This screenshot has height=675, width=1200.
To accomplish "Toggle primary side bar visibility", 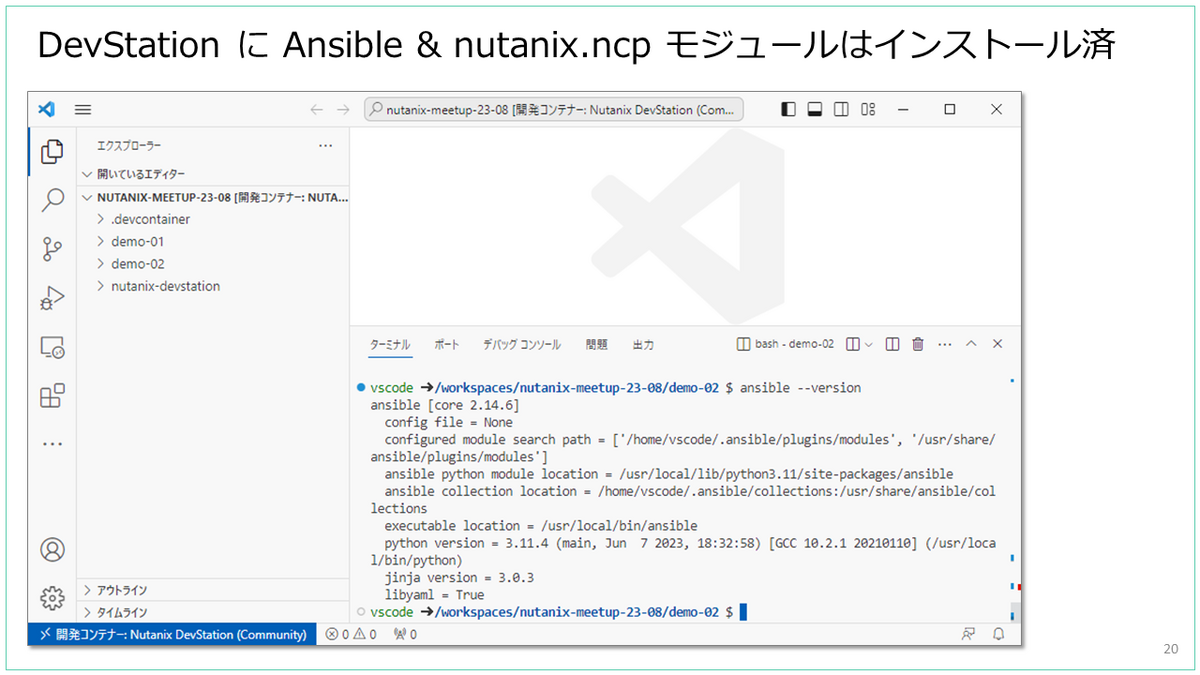I will (789, 109).
